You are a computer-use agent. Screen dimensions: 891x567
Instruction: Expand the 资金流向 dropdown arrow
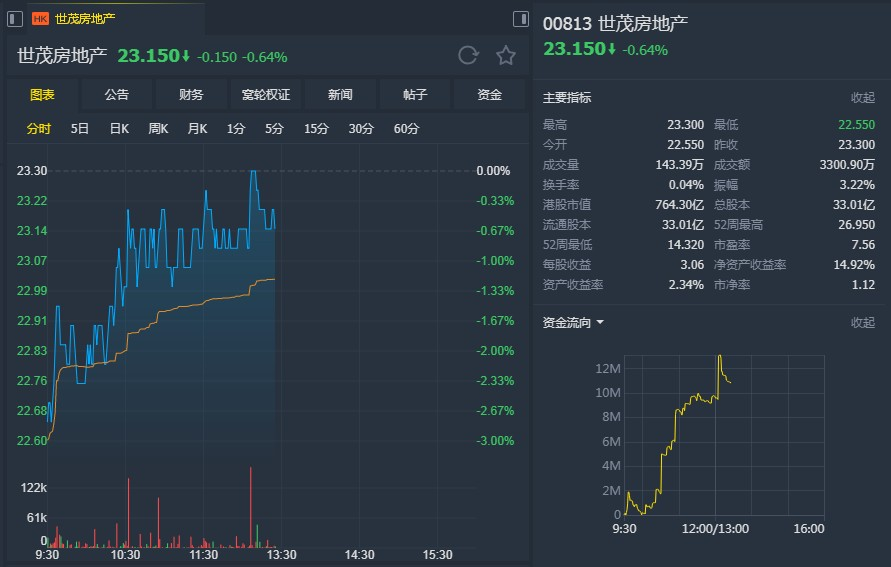600,323
